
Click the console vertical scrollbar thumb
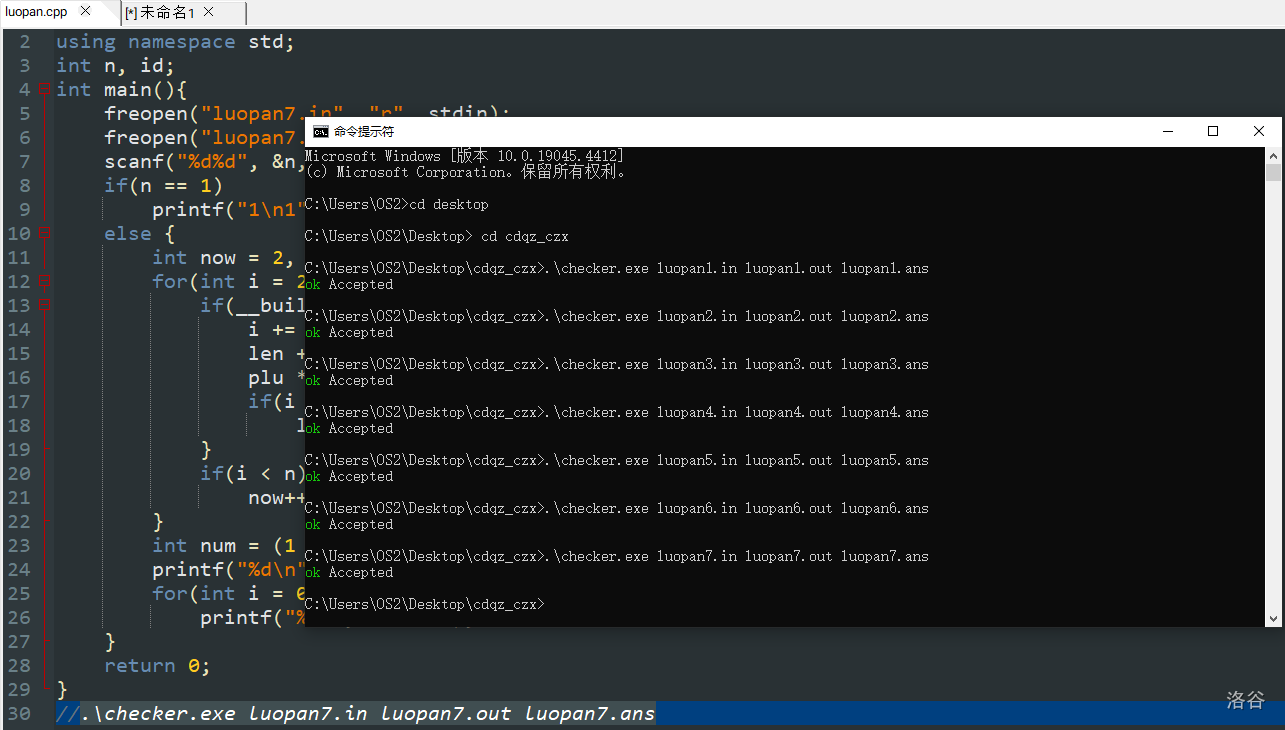point(1273,173)
